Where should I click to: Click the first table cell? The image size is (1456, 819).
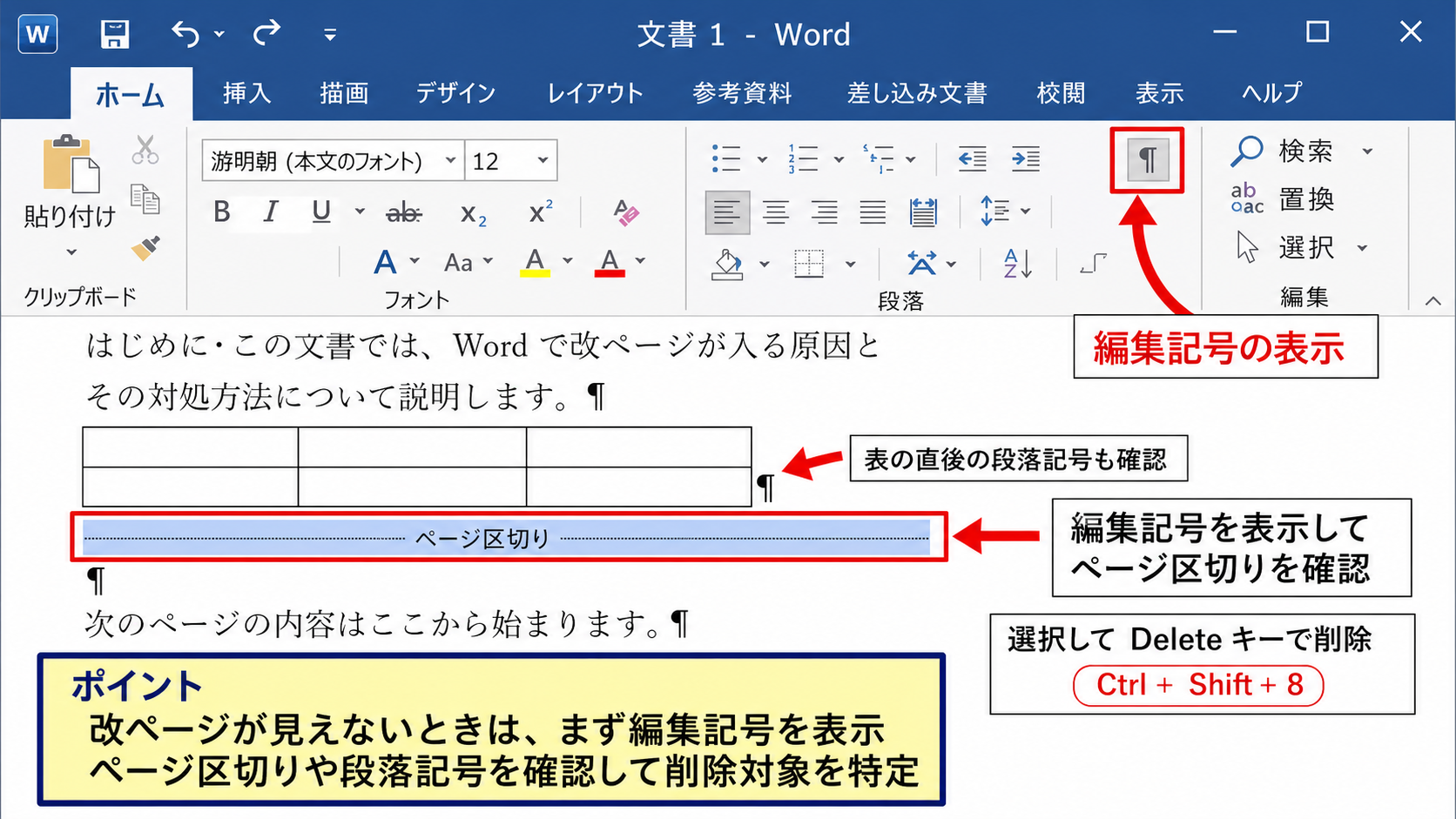click(191, 447)
